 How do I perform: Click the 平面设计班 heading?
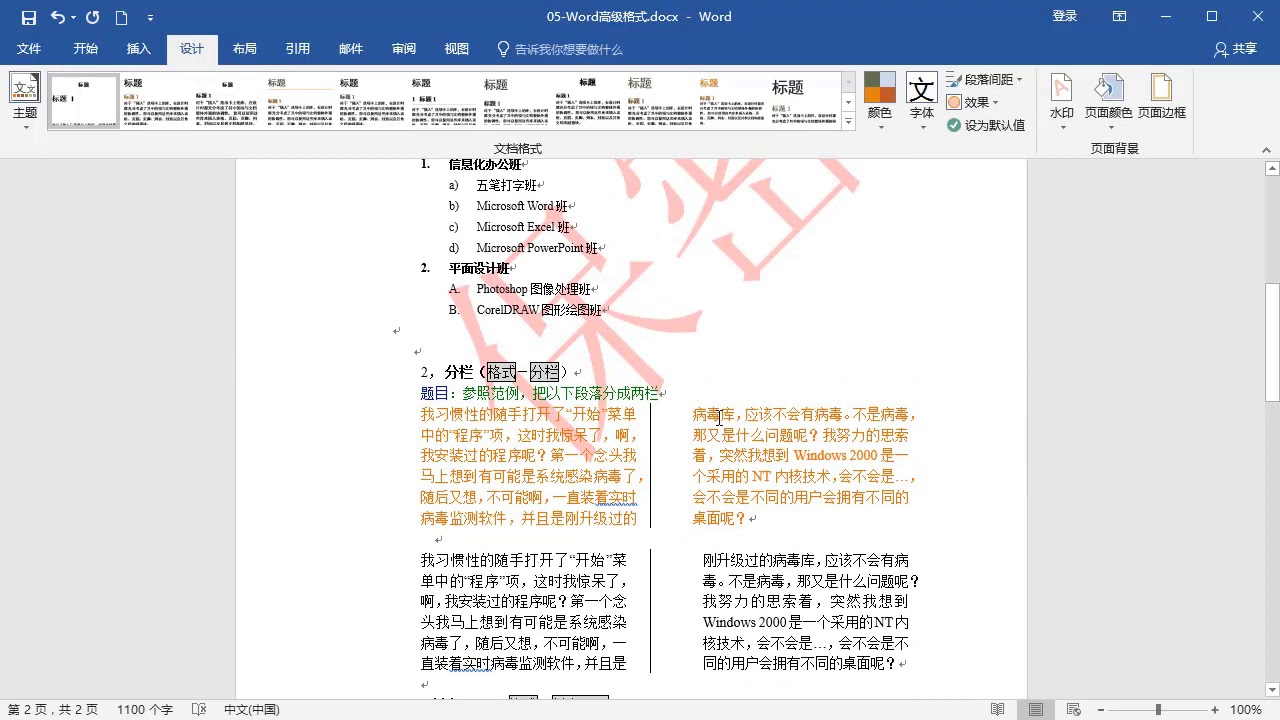pyautogui.click(x=479, y=268)
